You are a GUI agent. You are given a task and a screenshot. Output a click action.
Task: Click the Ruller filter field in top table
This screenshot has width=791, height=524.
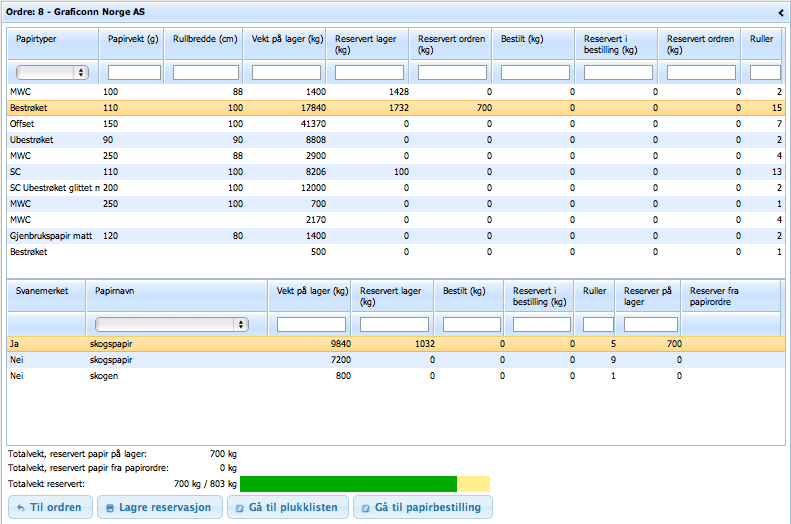pos(765,73)
